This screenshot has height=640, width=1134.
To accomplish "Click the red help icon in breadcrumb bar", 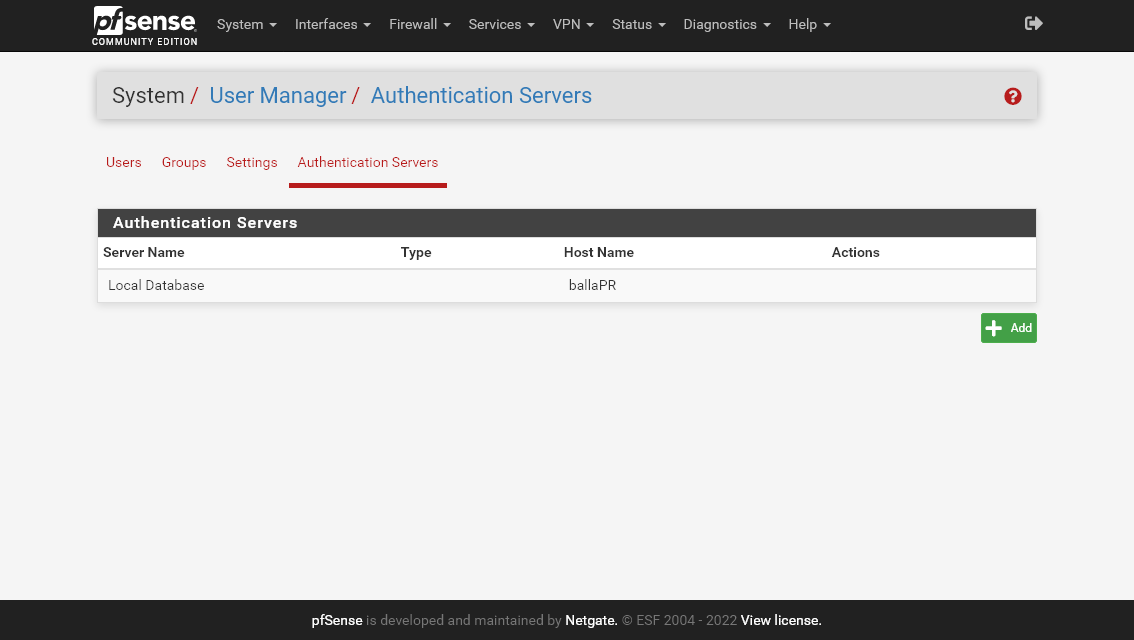I will [1013, 96].
